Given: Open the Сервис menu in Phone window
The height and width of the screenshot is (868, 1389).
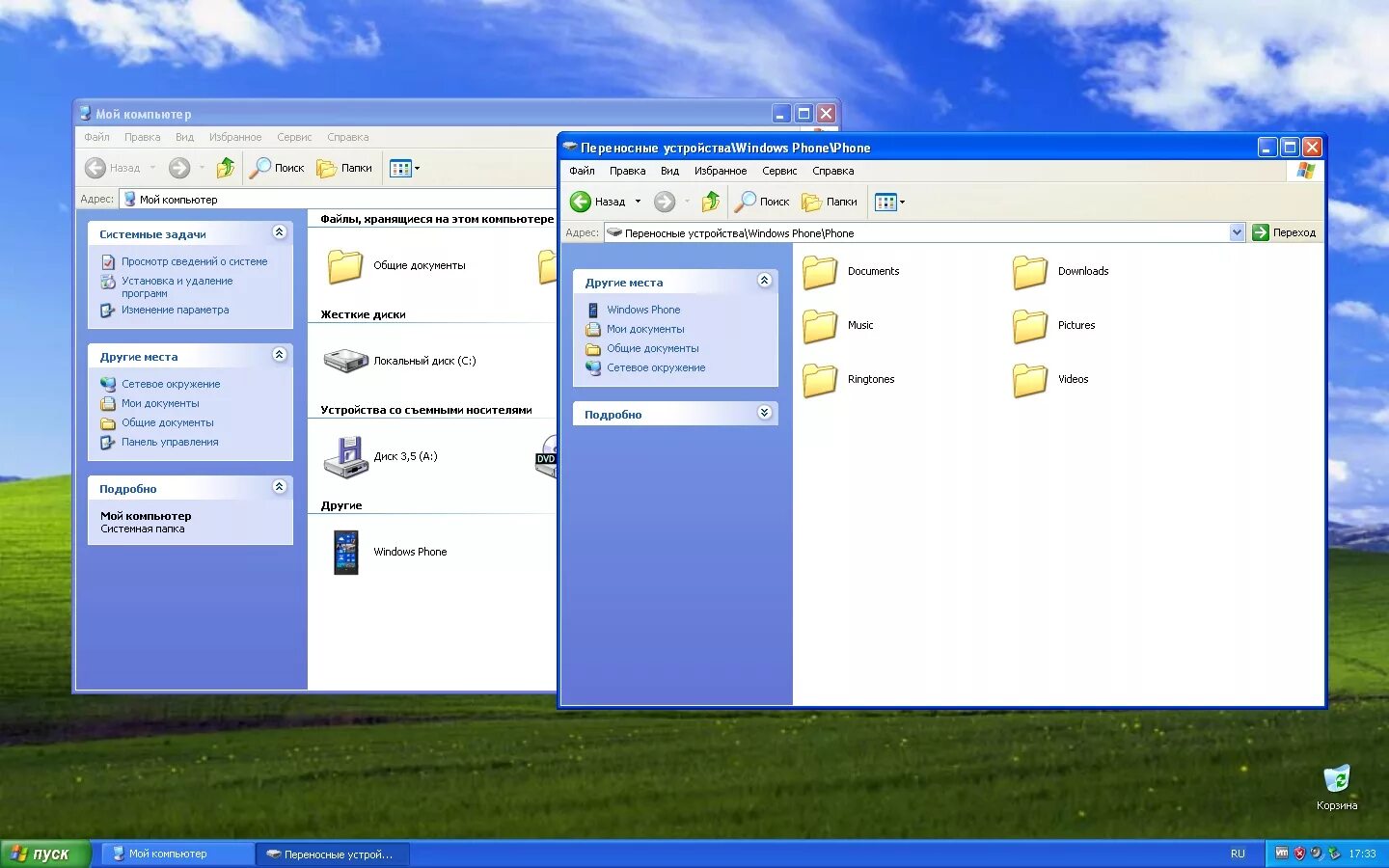Looking at the screenshot, I should tap(779, 171).
